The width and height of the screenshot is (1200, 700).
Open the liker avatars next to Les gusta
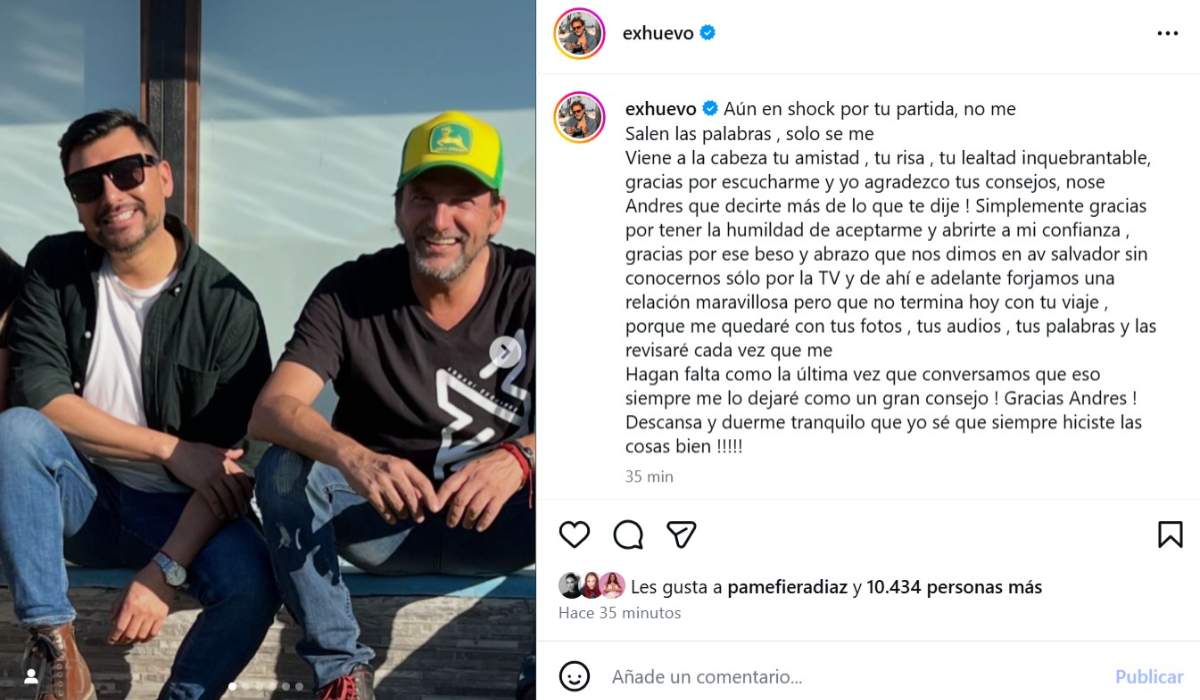[x=592, y=586]
